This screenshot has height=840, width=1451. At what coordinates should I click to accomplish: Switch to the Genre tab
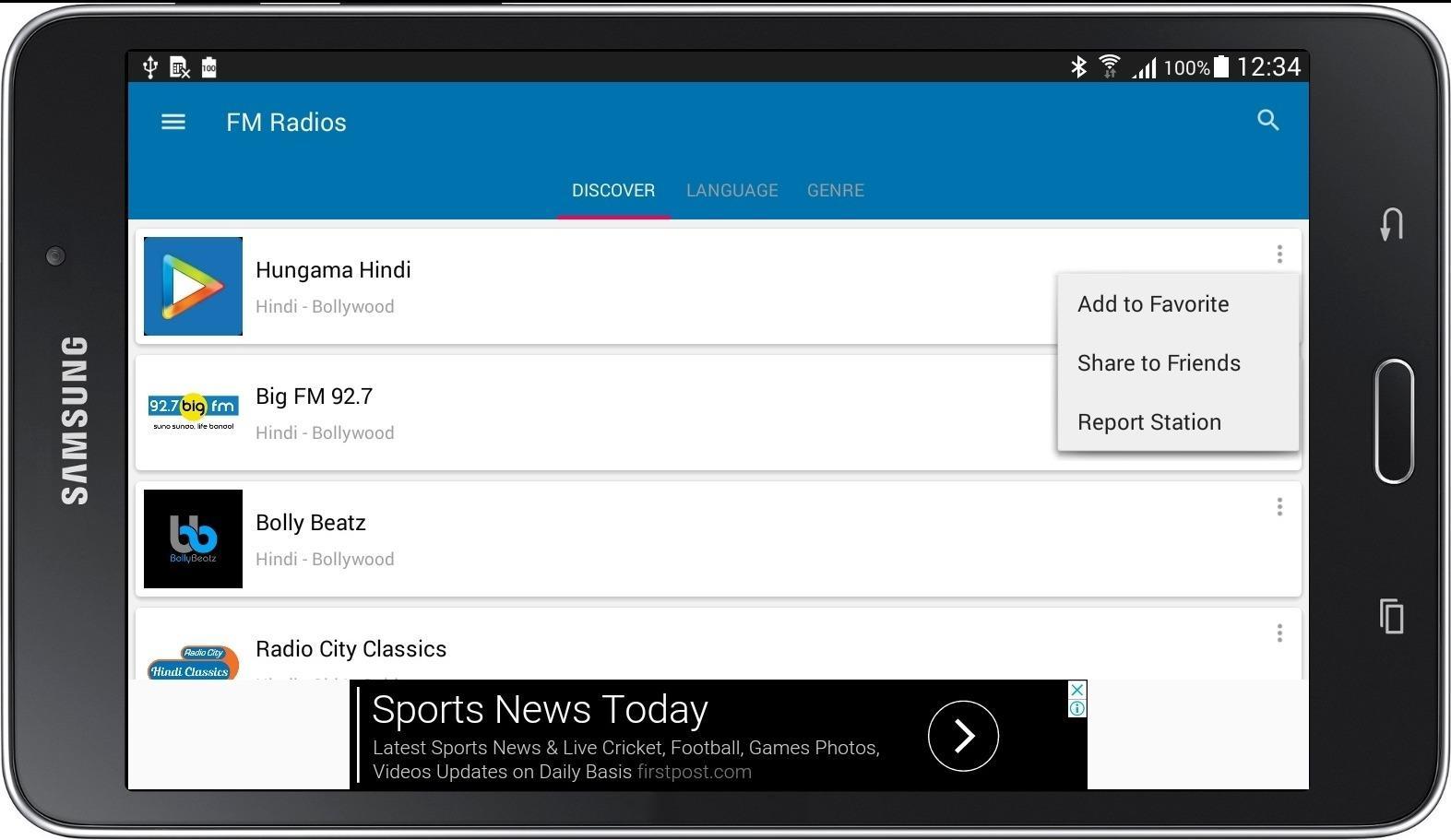[836, 190]
